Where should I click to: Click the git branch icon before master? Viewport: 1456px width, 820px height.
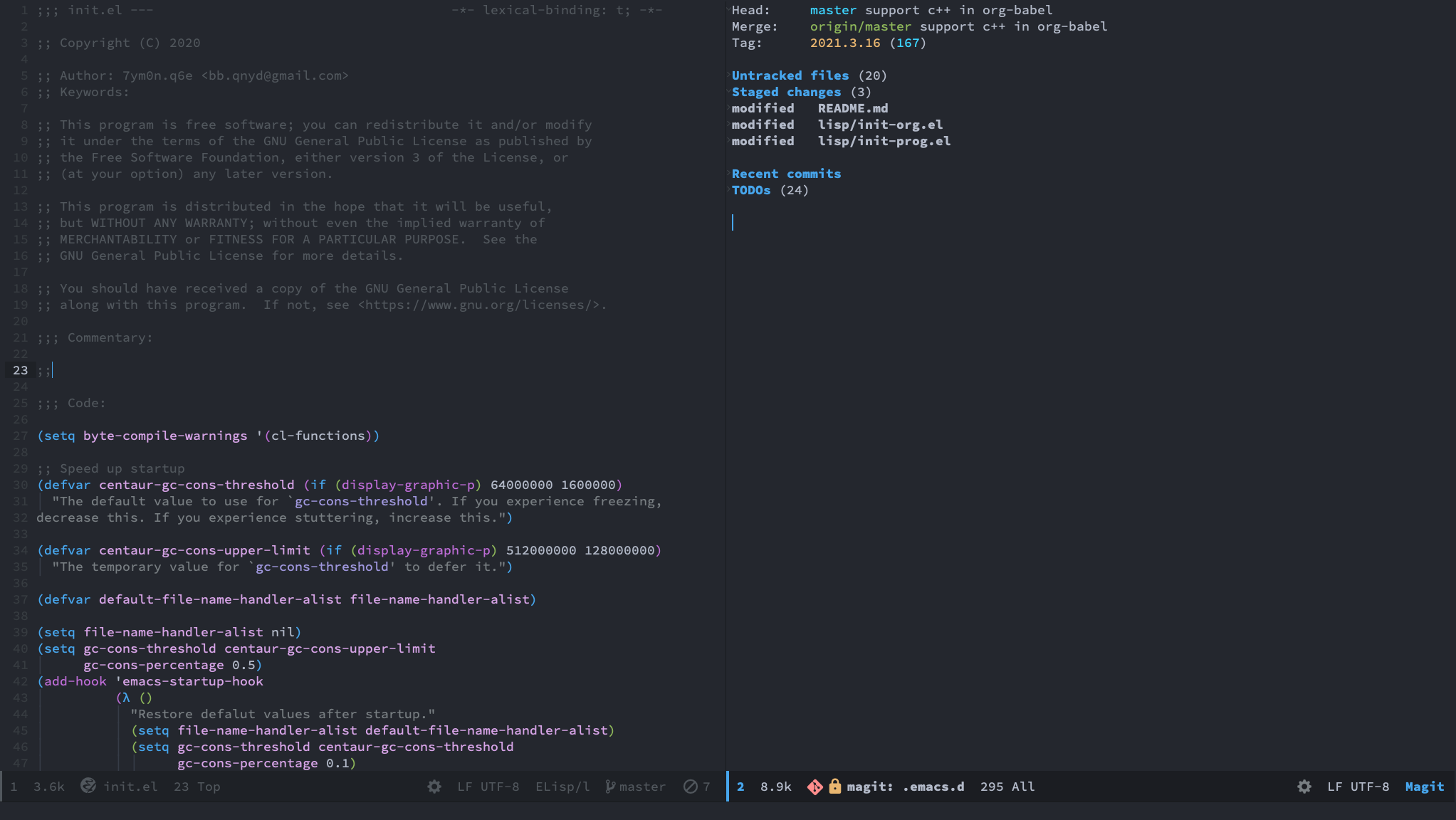(x=610, y=787)
